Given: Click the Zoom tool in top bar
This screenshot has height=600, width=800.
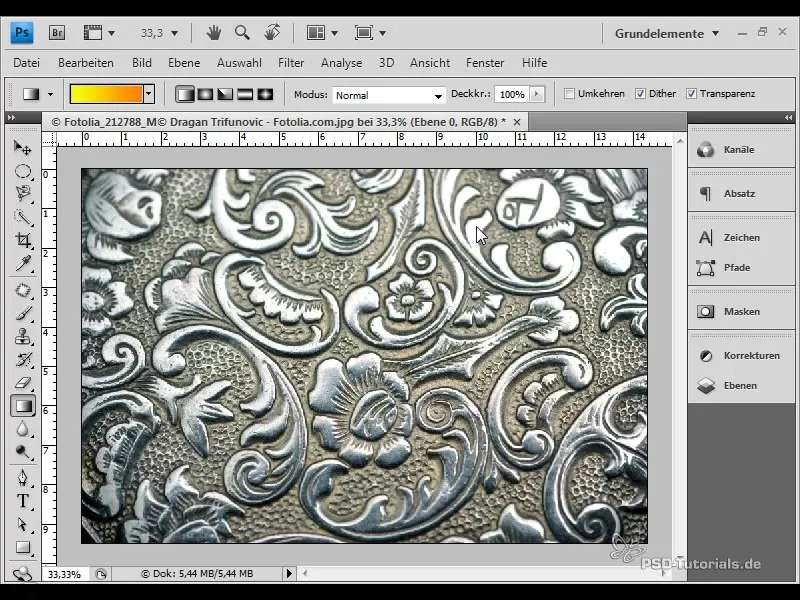Looking at the screenshot, I should pos(242,33).
